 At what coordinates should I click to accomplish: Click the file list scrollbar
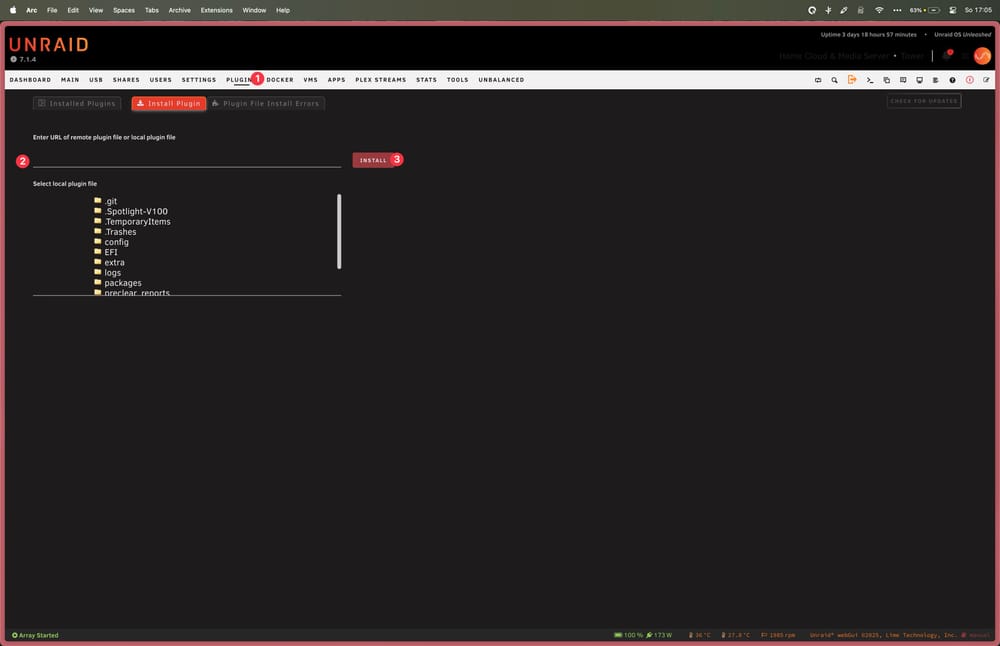(x=339, y=231)
